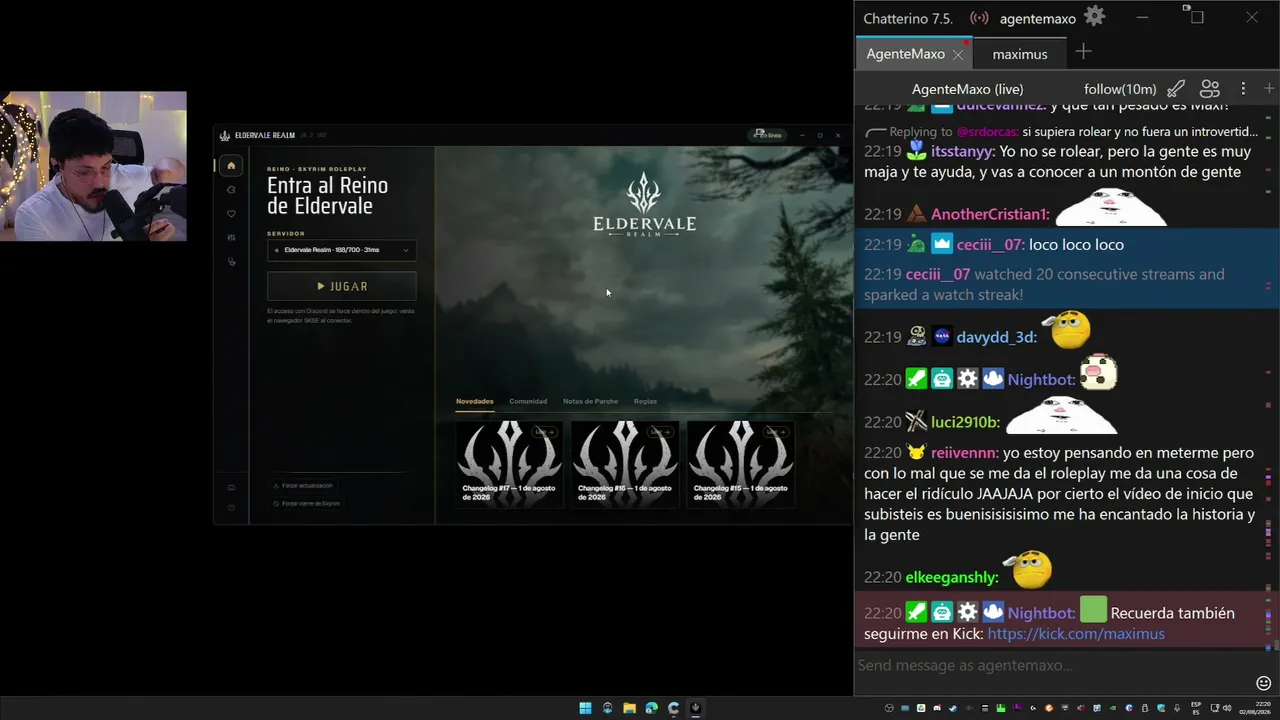Focus the Send message as agentemaxo field
1280x720 pixels.
click(x=1052, y=665)
